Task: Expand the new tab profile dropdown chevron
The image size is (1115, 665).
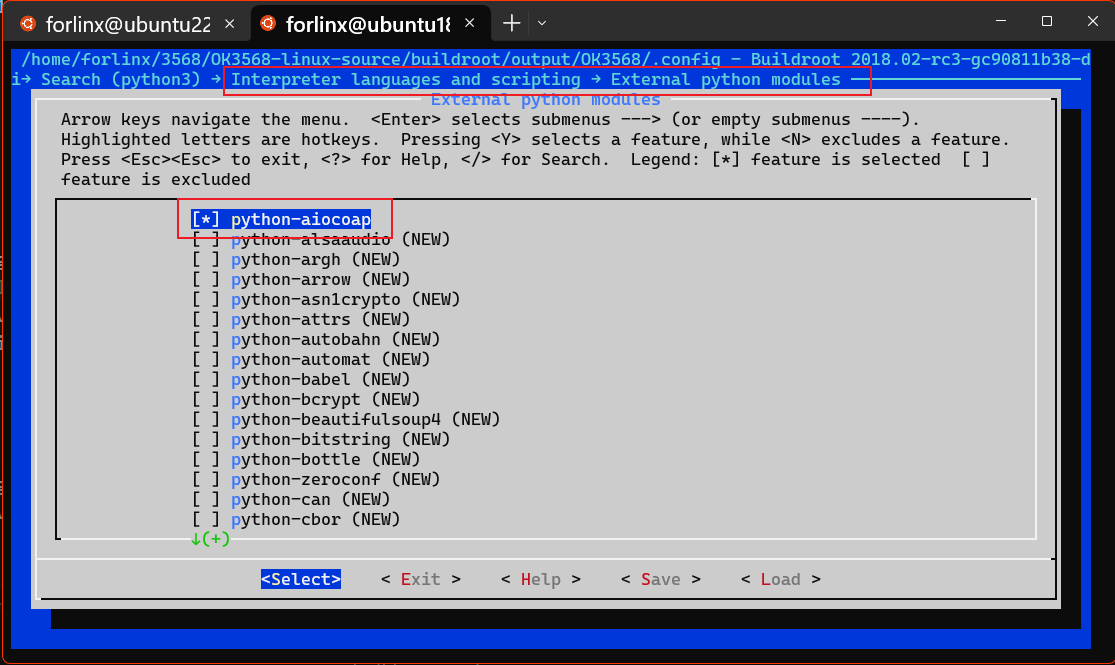Action: point(542,22)
